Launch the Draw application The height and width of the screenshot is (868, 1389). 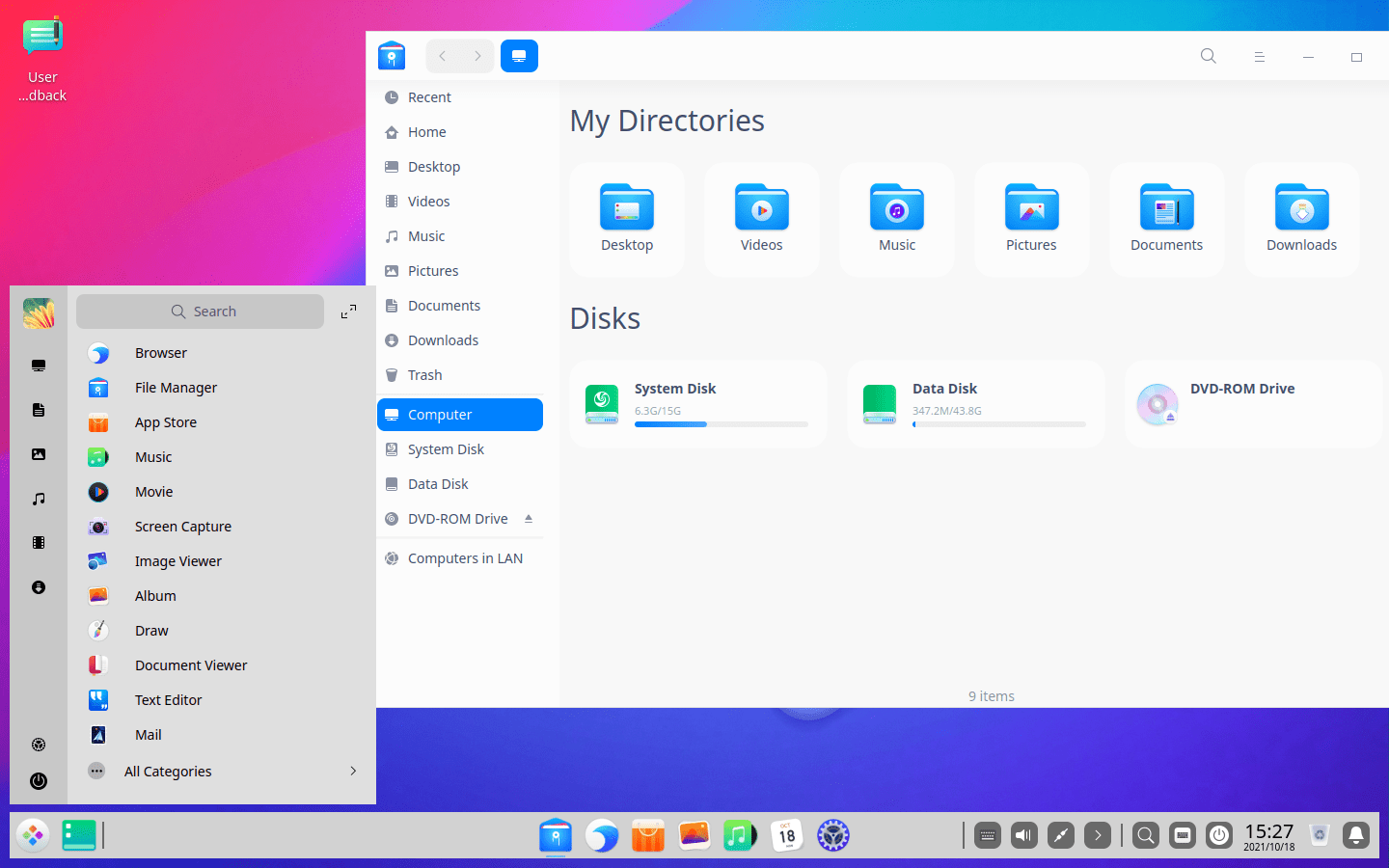[x=151, y=630]
